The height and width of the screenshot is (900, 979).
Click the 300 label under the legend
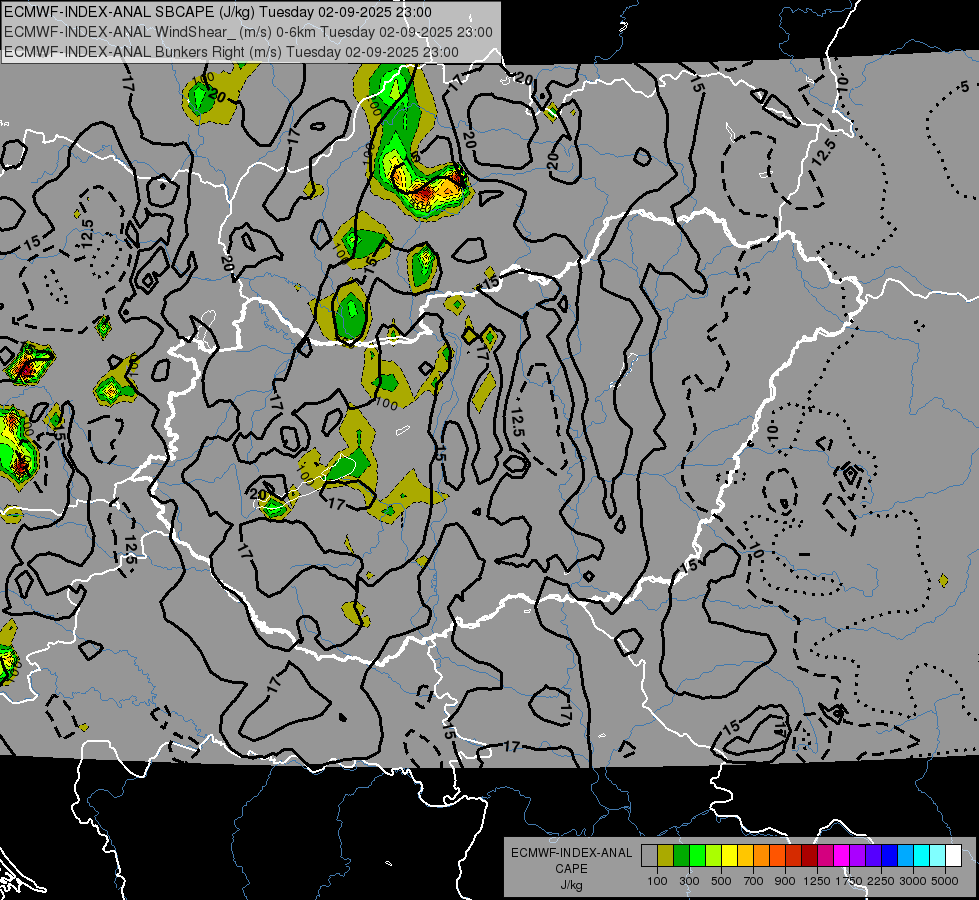click(x=689, y=881)
